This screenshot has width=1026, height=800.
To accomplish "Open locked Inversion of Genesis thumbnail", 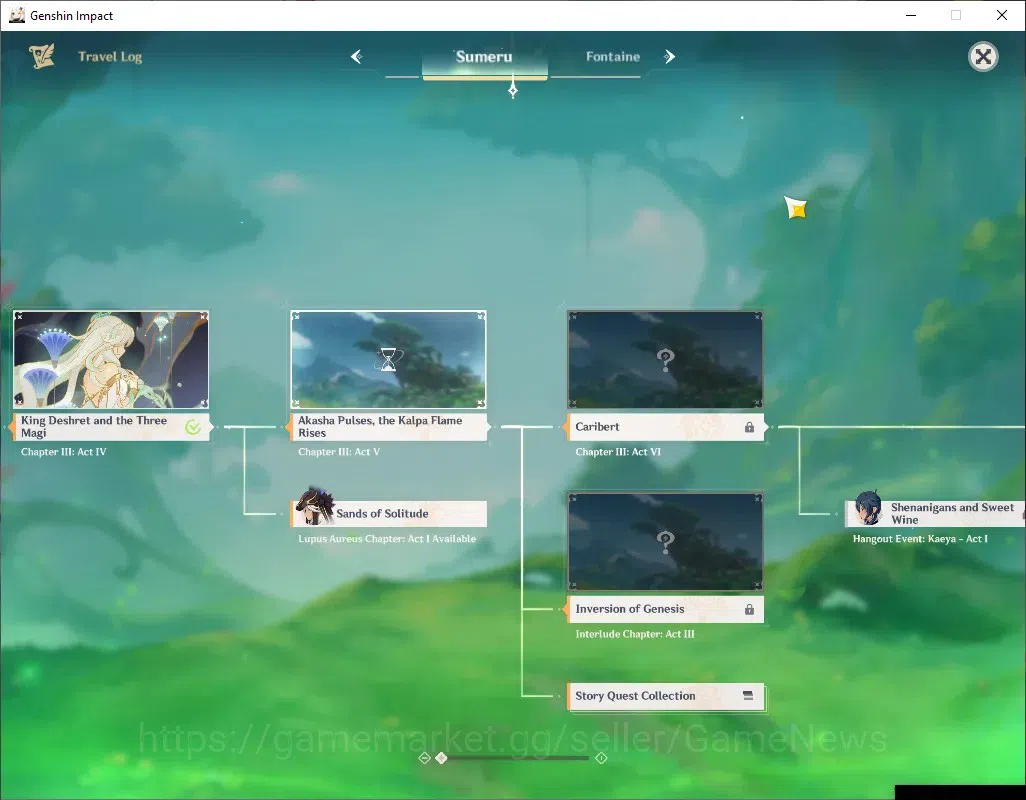I will (665, 542).
